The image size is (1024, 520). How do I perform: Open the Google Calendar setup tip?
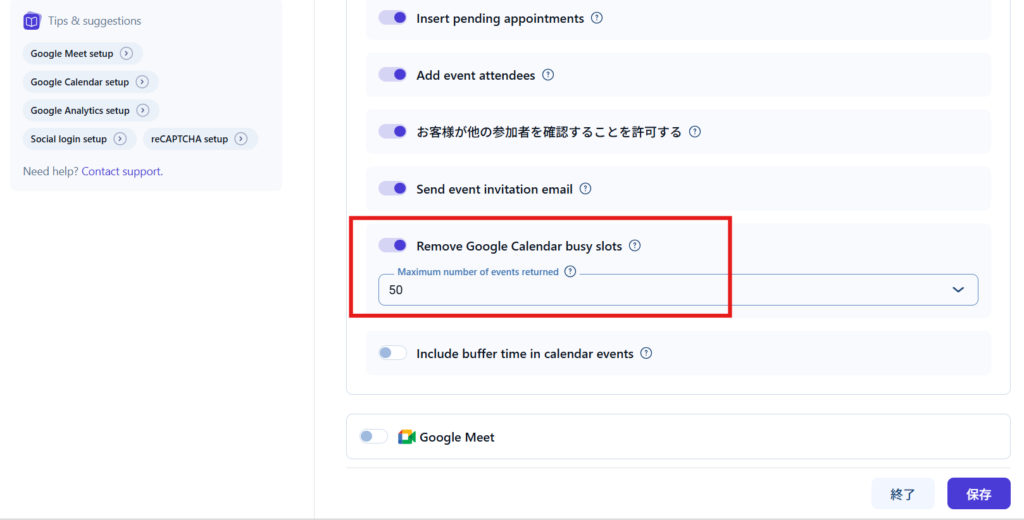89,82
